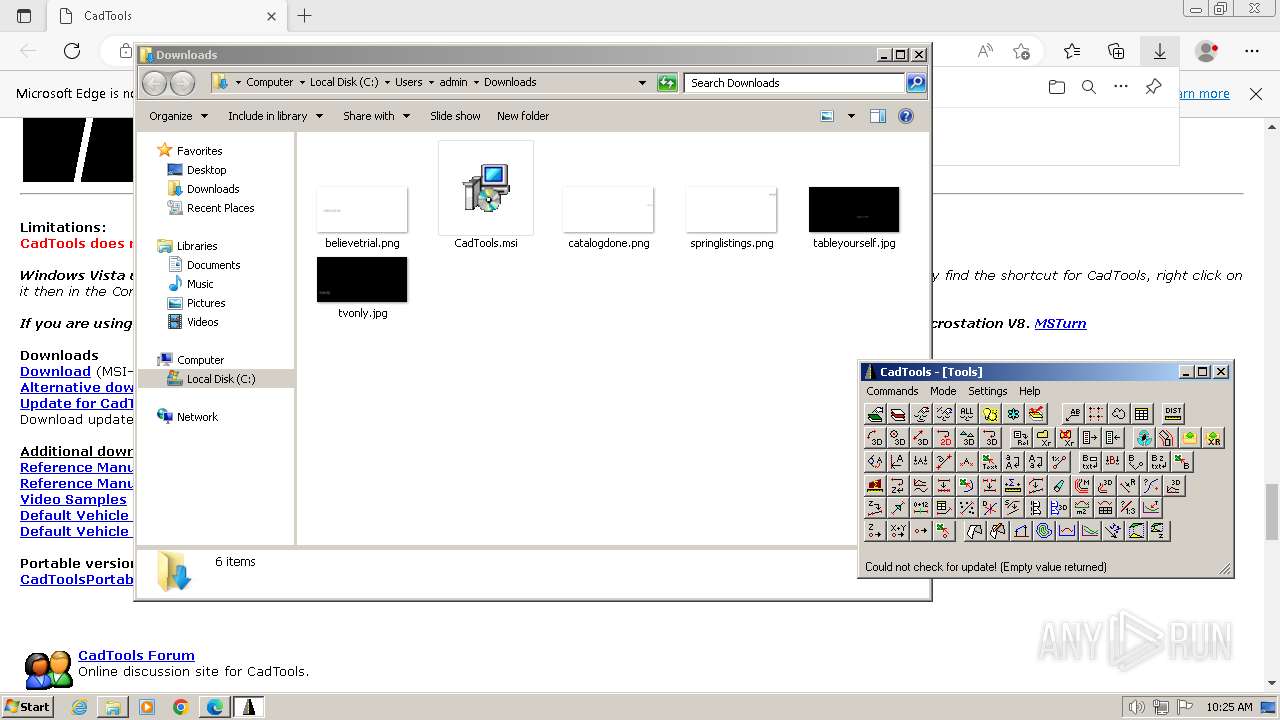Image resolution: width=1280 pixels, height=720 pixels.
Task: Click the AB arrow text tool
Action: coord(1073,413)
